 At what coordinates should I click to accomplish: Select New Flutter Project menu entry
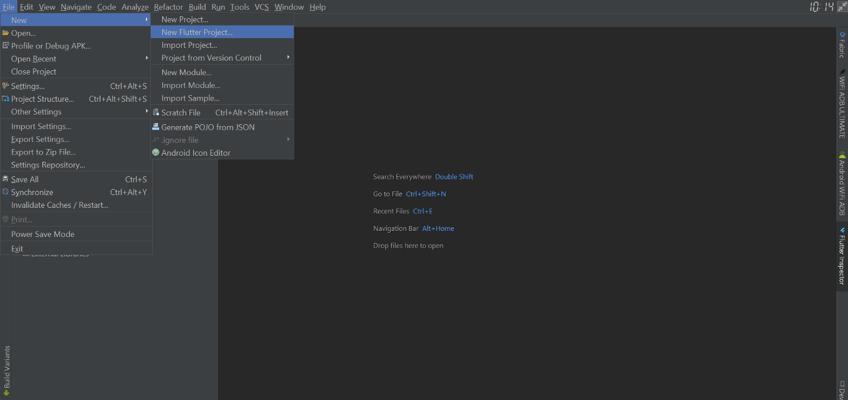click(x=197, y=32)
